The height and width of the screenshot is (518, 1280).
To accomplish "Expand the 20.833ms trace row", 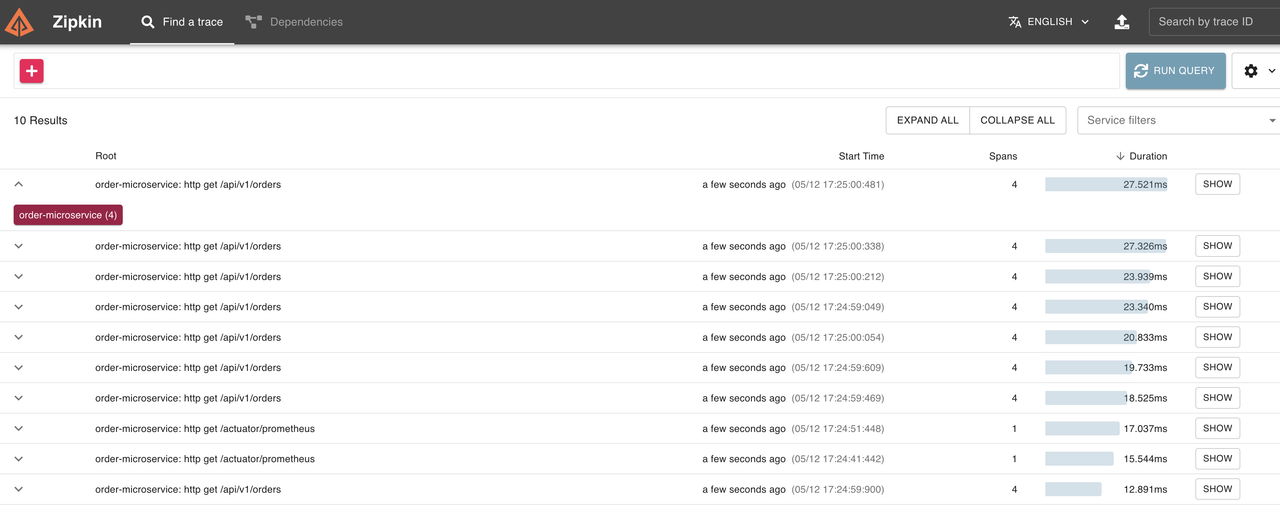I will click(x=19, y=338).
